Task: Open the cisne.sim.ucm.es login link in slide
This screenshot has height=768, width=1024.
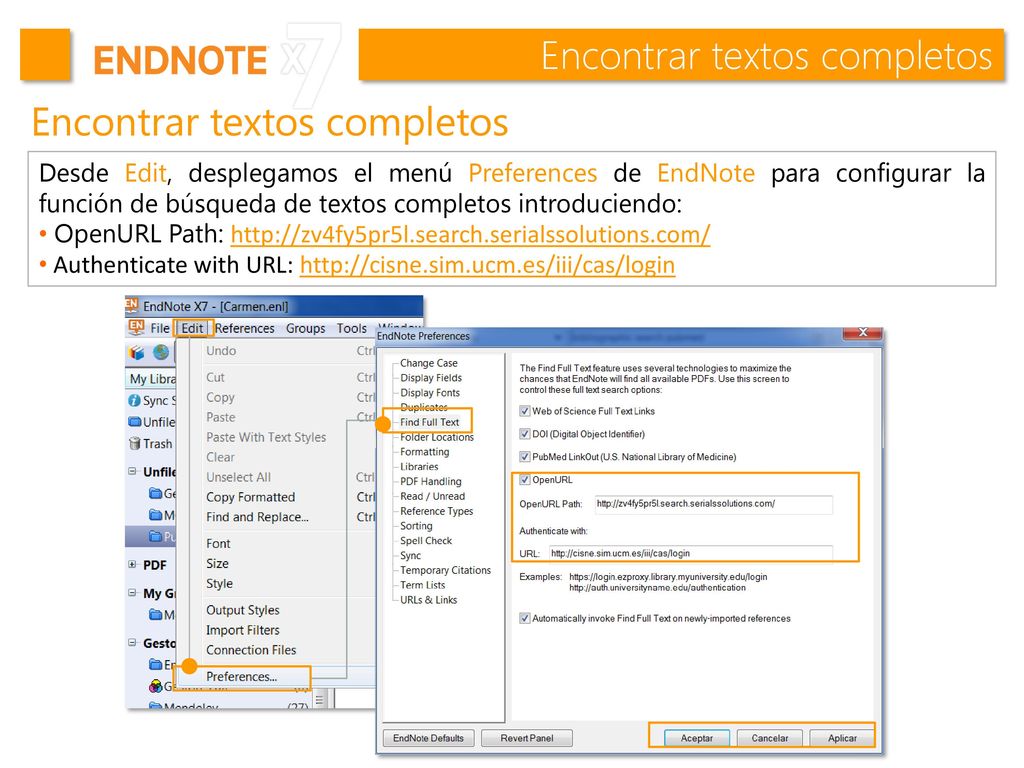Action: (487, 264)
